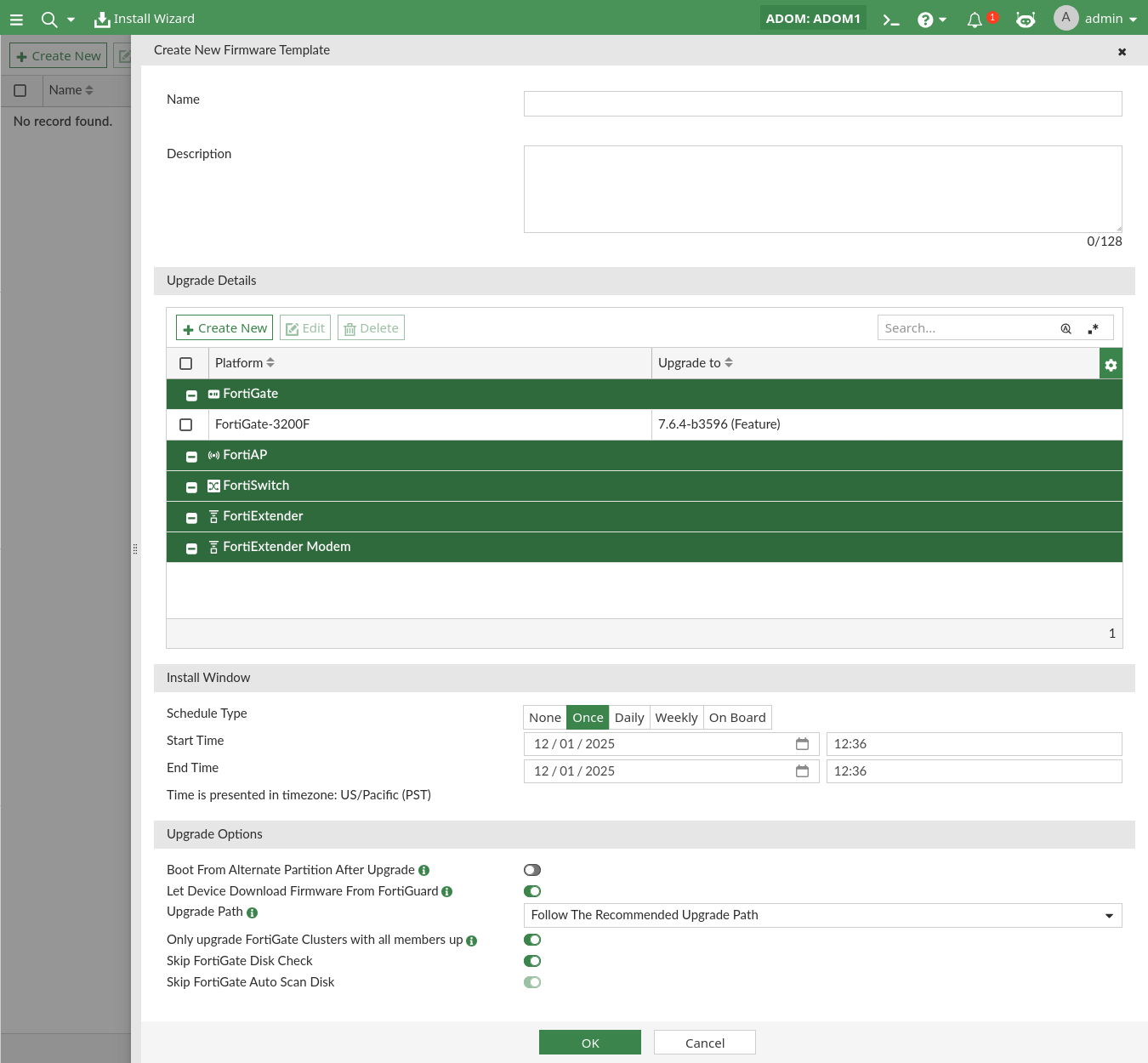The width and height of the screenshot is (1148, 1063).
Task: Open the hamburger navigation menu
Action: click(x=16, y=19)
